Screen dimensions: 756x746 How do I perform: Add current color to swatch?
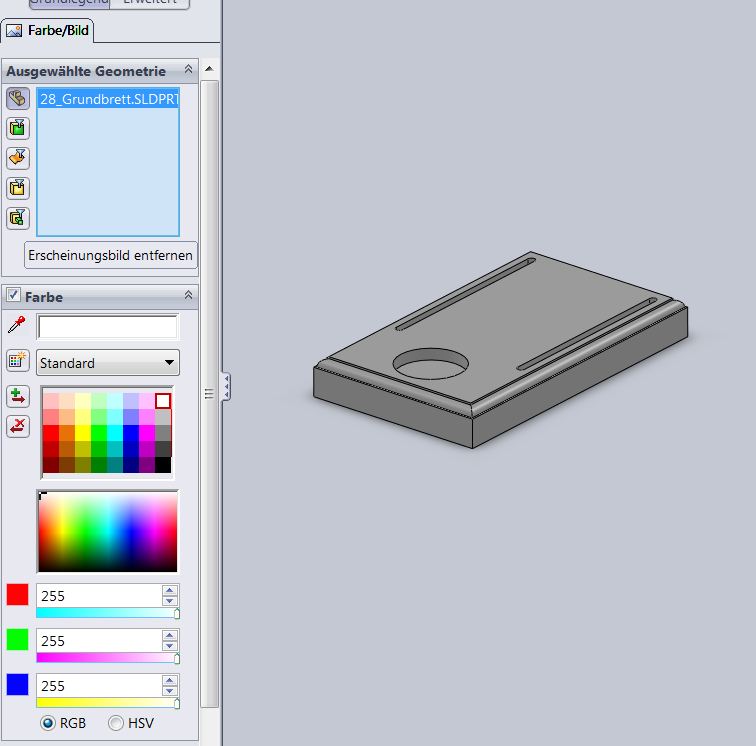18,396
